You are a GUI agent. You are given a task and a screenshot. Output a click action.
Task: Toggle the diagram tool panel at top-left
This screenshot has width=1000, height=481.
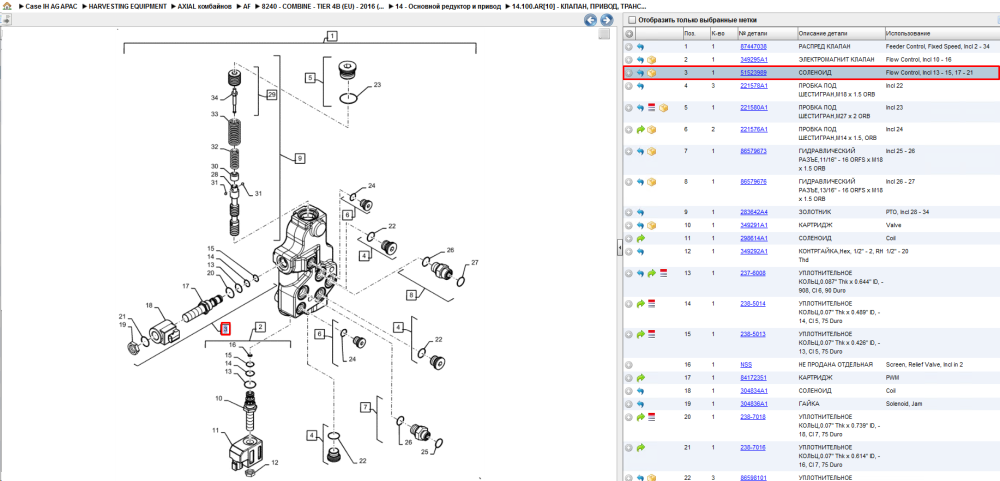coord(6,20)
